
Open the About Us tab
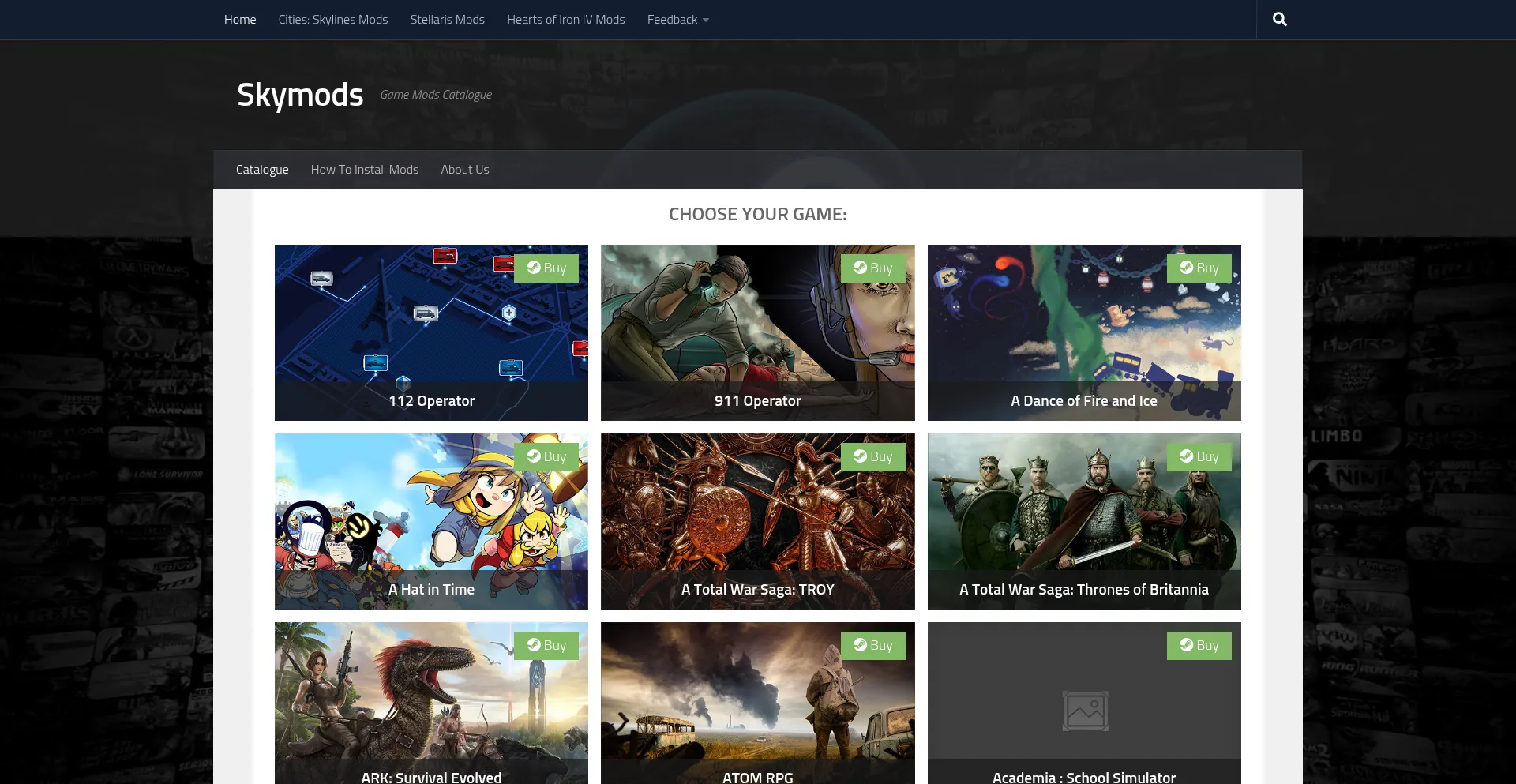coord(464,170)
